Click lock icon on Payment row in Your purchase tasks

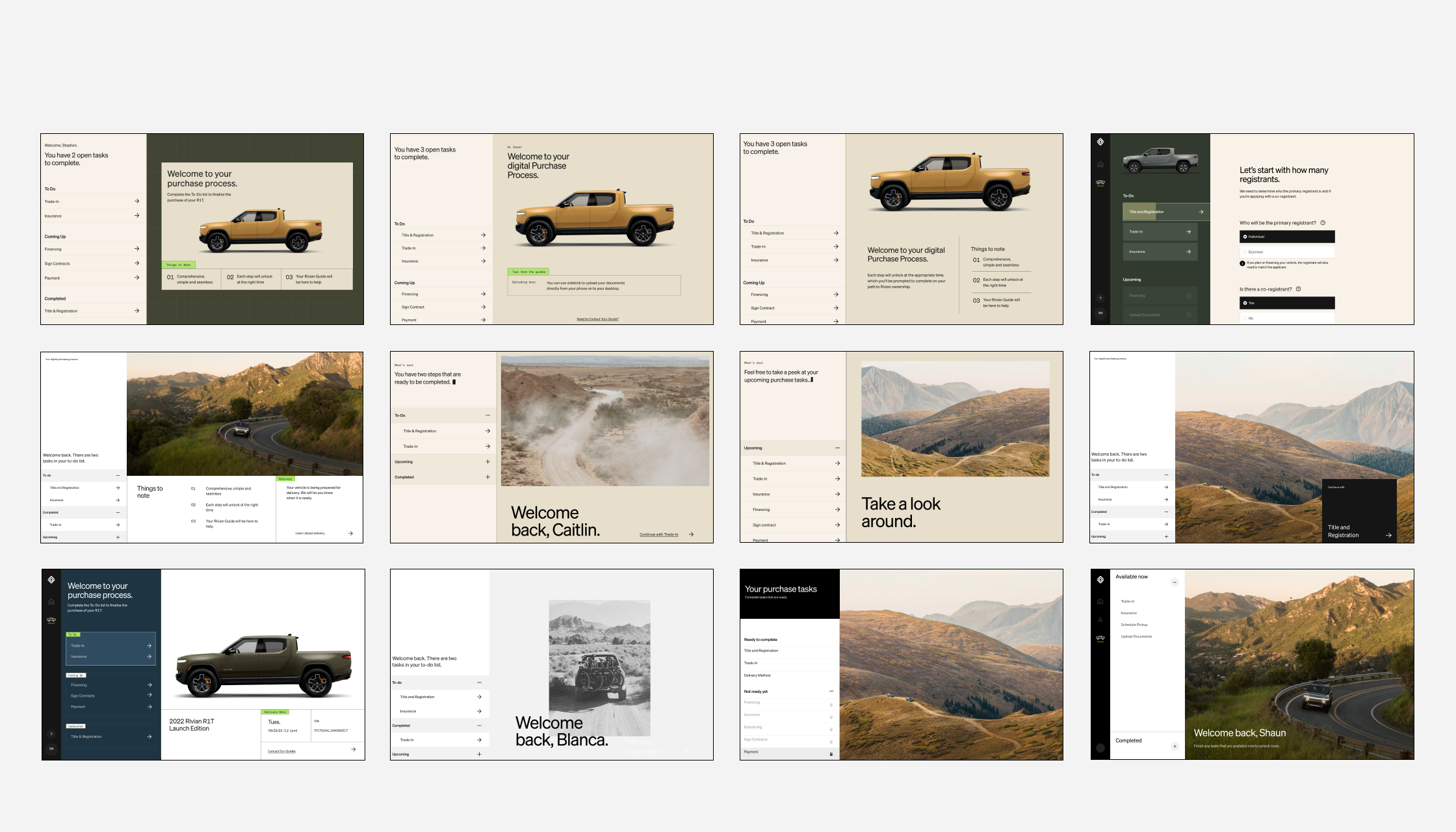[831, 754]
